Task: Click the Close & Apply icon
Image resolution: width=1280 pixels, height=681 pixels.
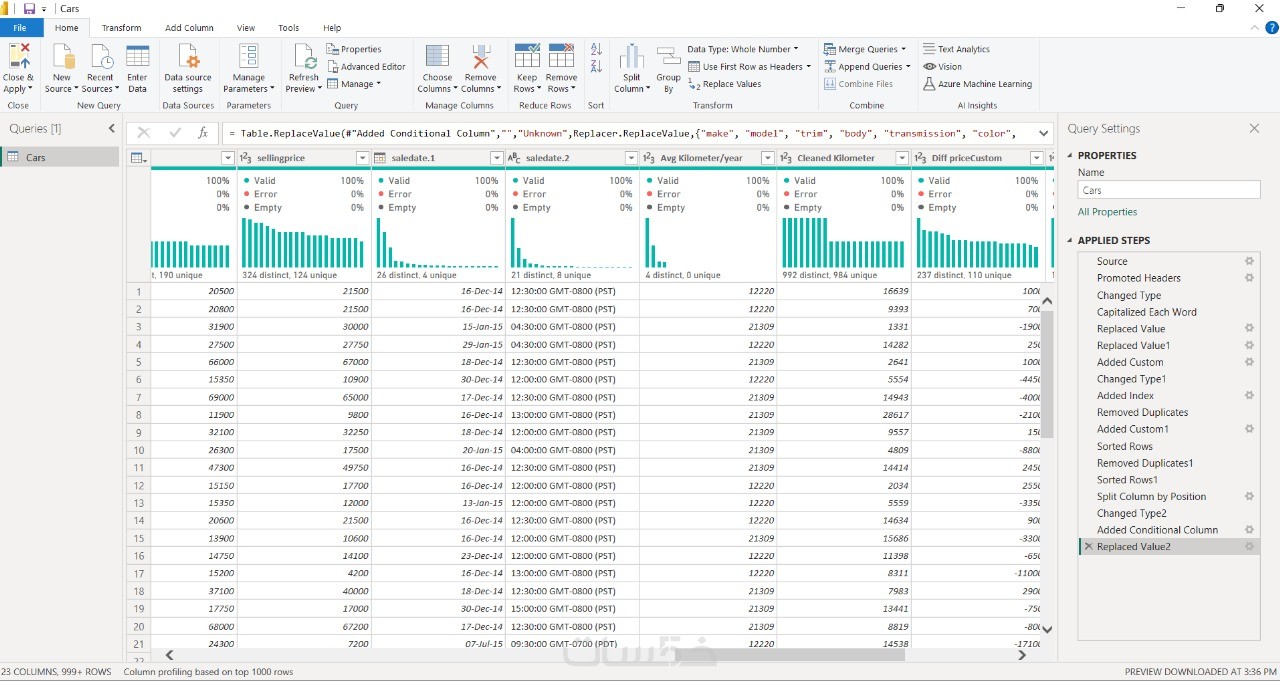Action: pyautogui.click(x=18, y=58)
